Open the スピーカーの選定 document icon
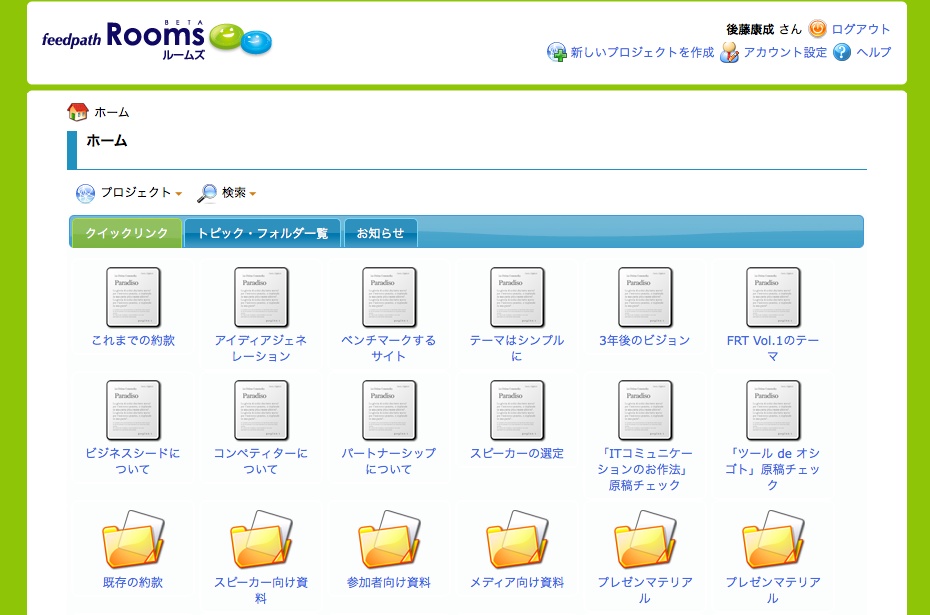The width and height of the screenshot is (930, 615). [517, 410]
